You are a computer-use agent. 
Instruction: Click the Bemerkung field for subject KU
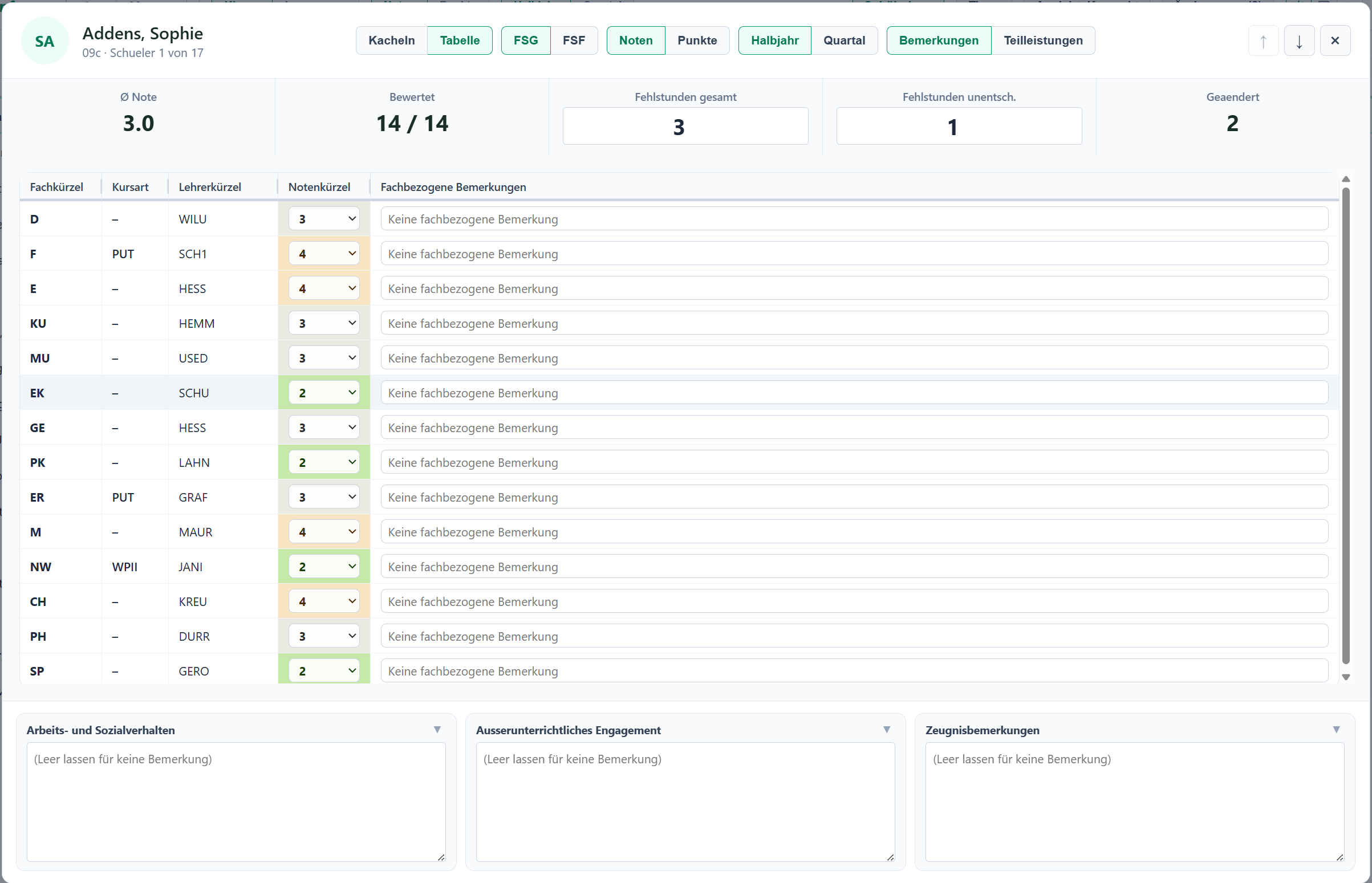(x=854, y=323)
